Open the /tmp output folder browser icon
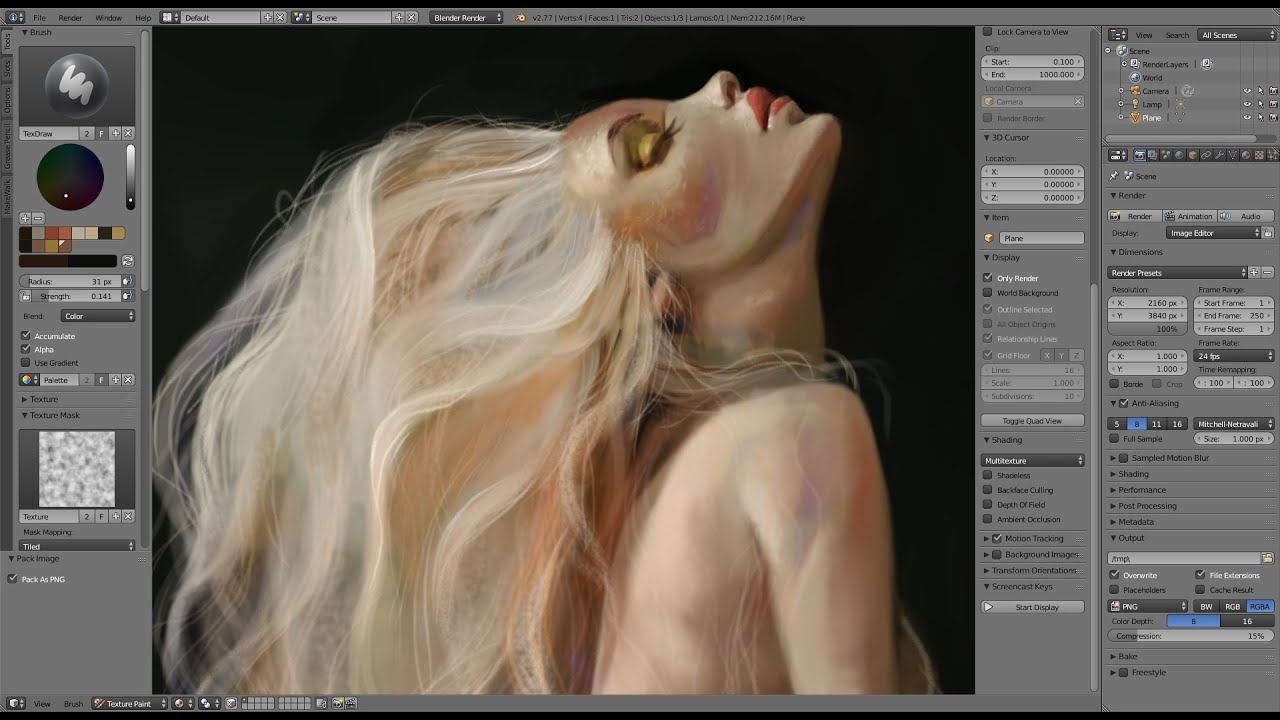The width and height of the screenshot is (1280, 720). coord(1267,558)
